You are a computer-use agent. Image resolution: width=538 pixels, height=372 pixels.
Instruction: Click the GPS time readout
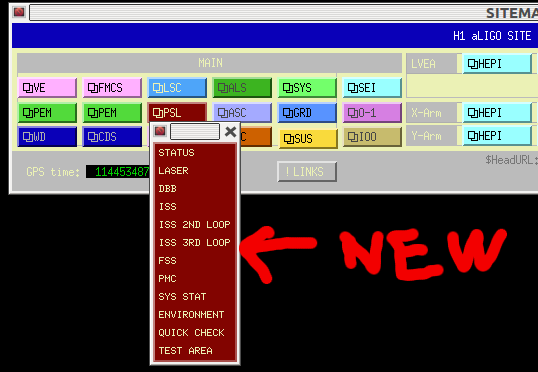pyautogui.click(x=117, y=172)
